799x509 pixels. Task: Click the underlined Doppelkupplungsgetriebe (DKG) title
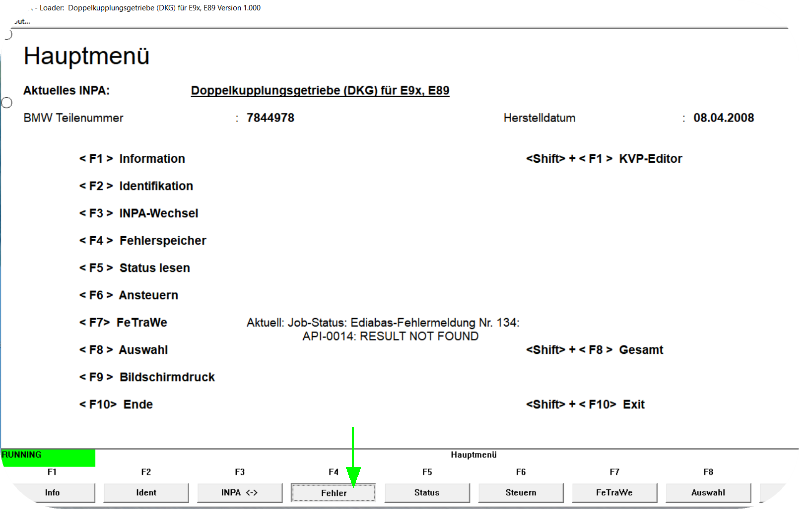pyautogui.click(x=320, y=91)
